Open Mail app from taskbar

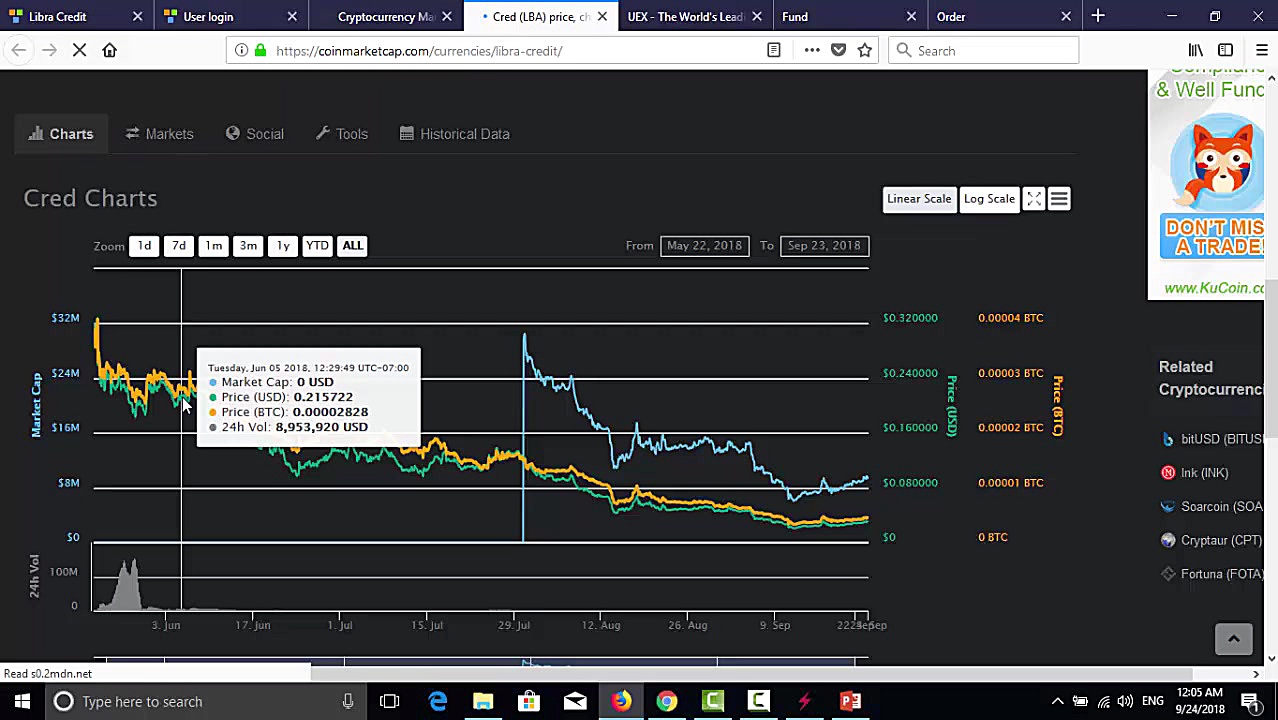point(575,701)
